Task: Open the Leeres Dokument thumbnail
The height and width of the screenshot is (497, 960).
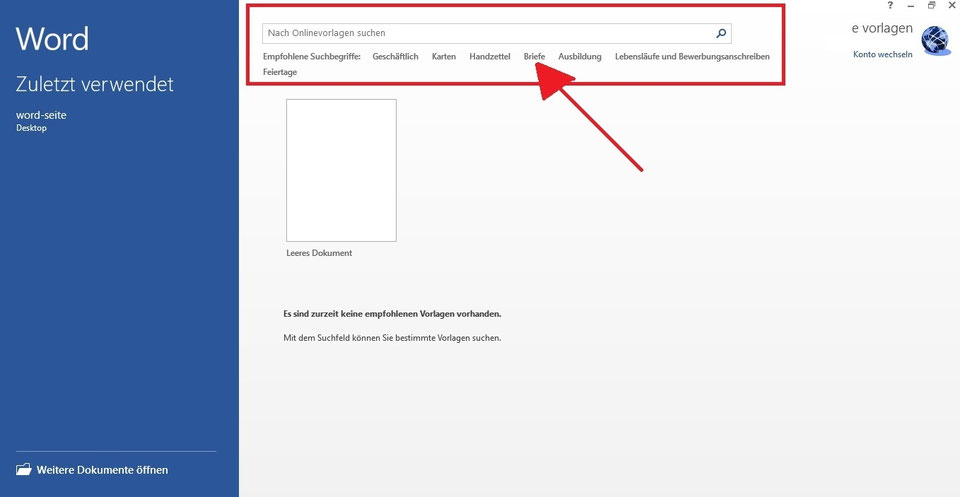Action: pyautogui.click(x=341, y=170)
